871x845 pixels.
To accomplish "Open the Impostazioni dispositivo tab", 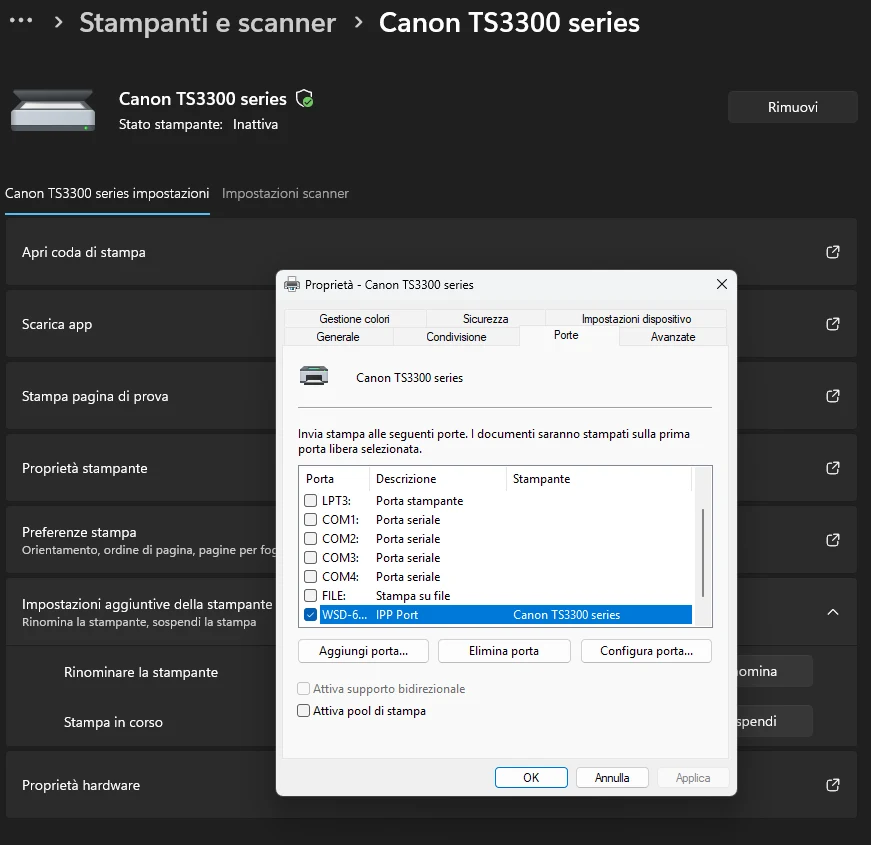I will 636,318.
